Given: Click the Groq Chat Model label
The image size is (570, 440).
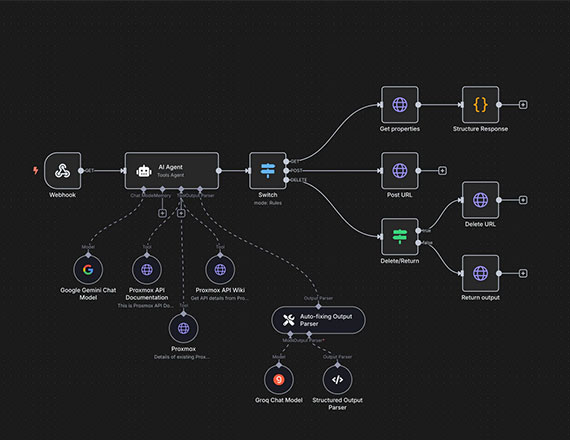Looking at the screenshot, I should point(279,400).
